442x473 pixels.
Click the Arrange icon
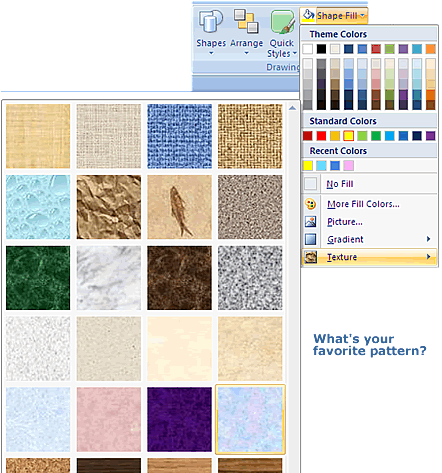click(246, 21)
